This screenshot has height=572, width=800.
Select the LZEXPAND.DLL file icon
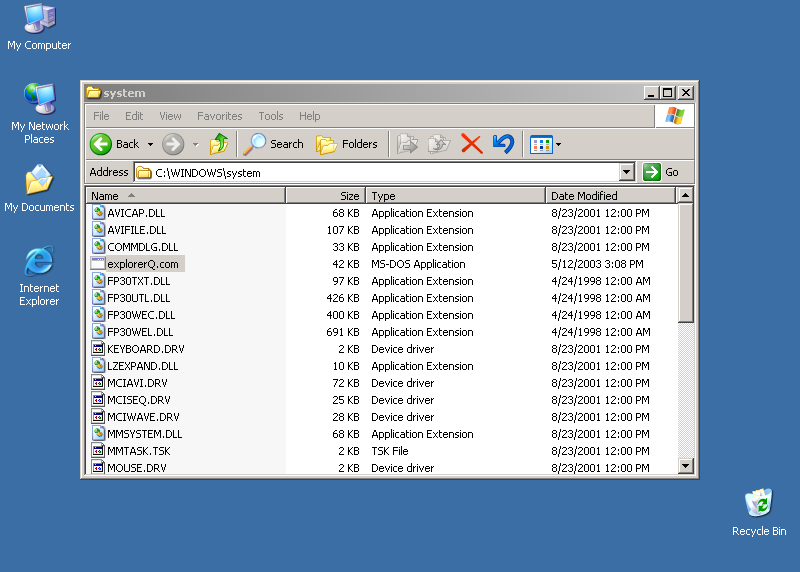point(98,365)
